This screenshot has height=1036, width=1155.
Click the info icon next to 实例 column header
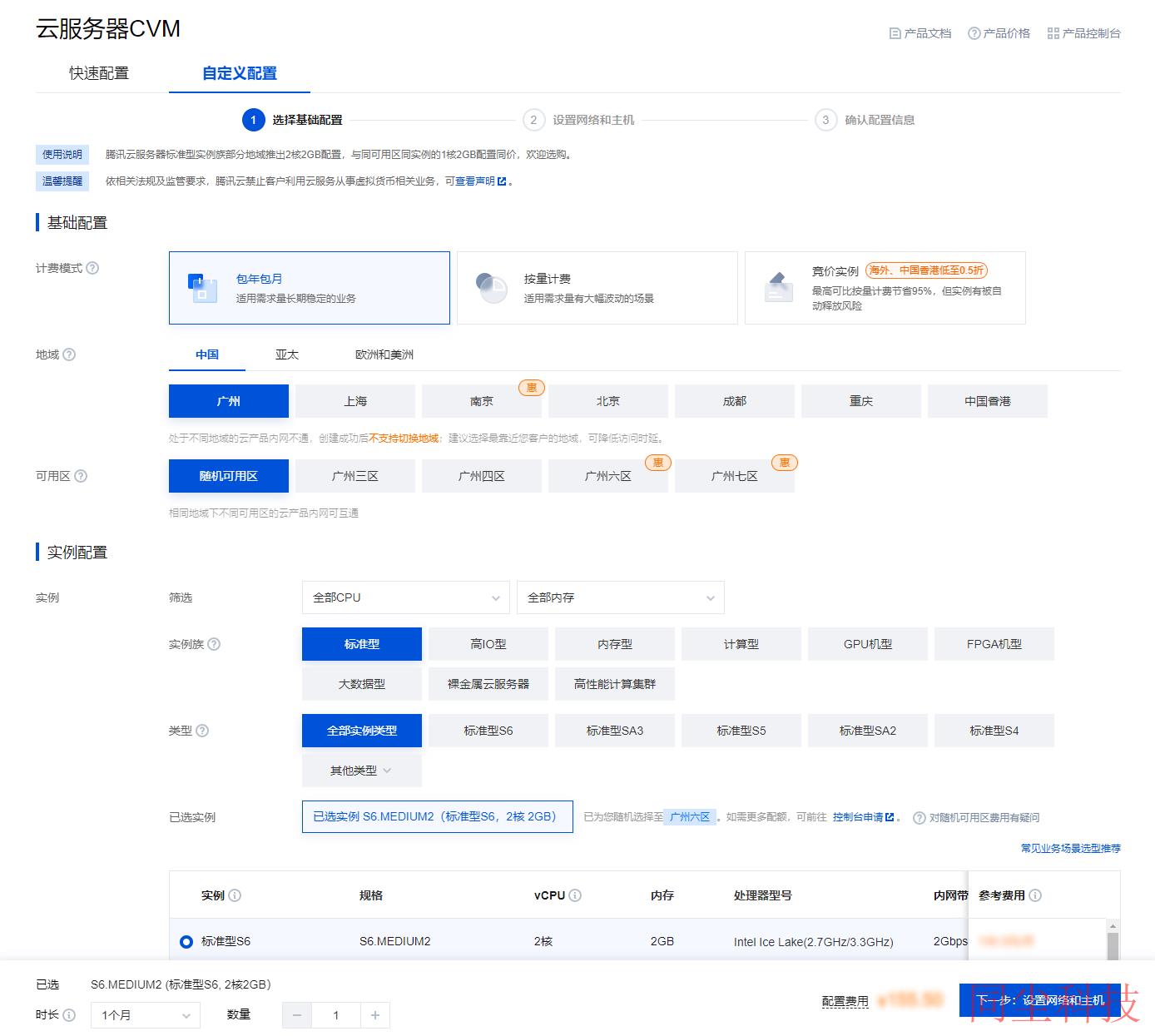[235, 895]
